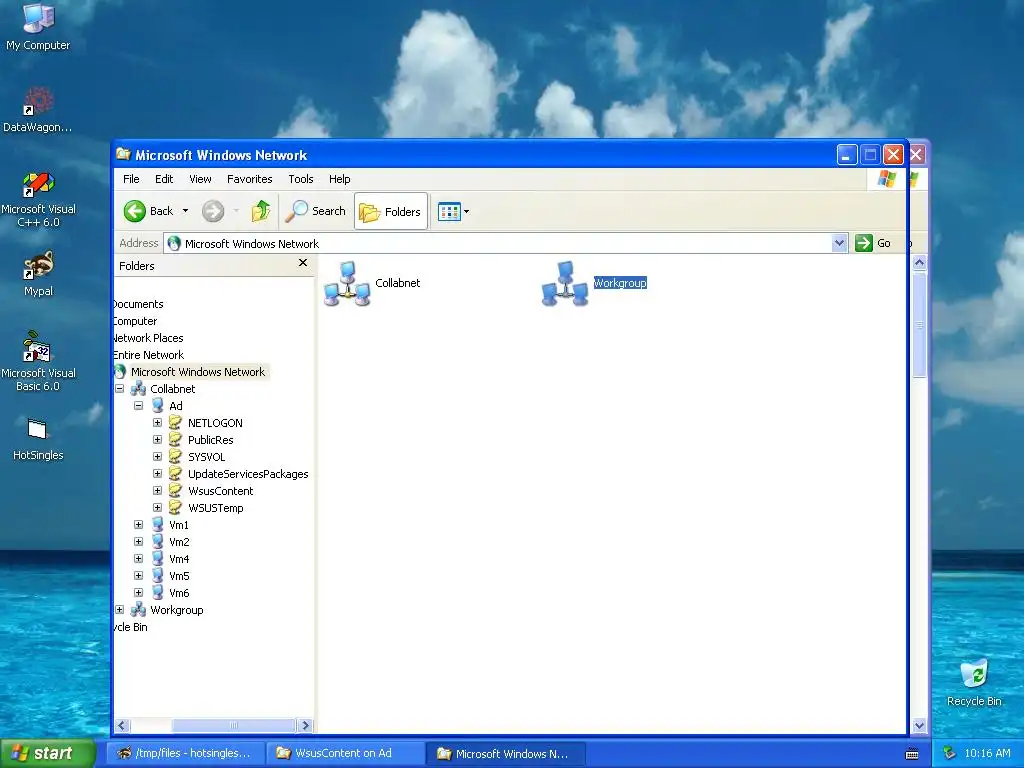Image resolution: width=1024 pixels, height=768 pixels.
Task: Open the DataWagon desktop shortcut
Action: point(38,110)
